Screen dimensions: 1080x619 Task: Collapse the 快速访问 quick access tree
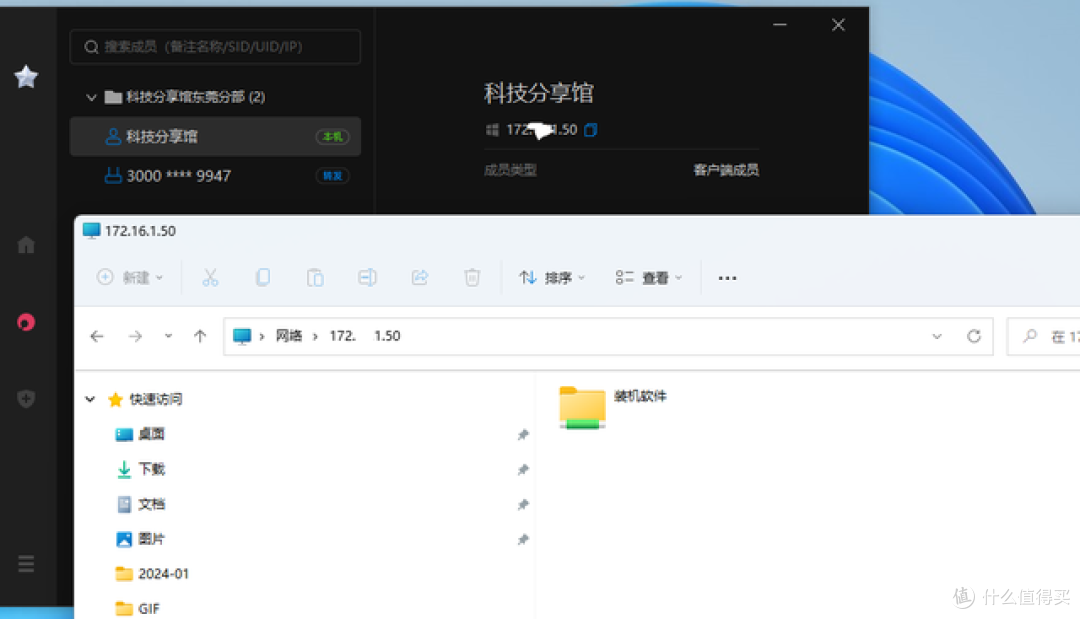90,399
